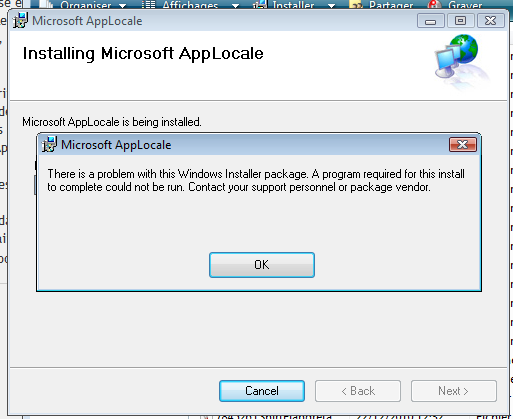The height and width of the screenshot is (419, 513).
Task: Maximize the Microsoft AppLocale setup window
Action: [461, 21]
